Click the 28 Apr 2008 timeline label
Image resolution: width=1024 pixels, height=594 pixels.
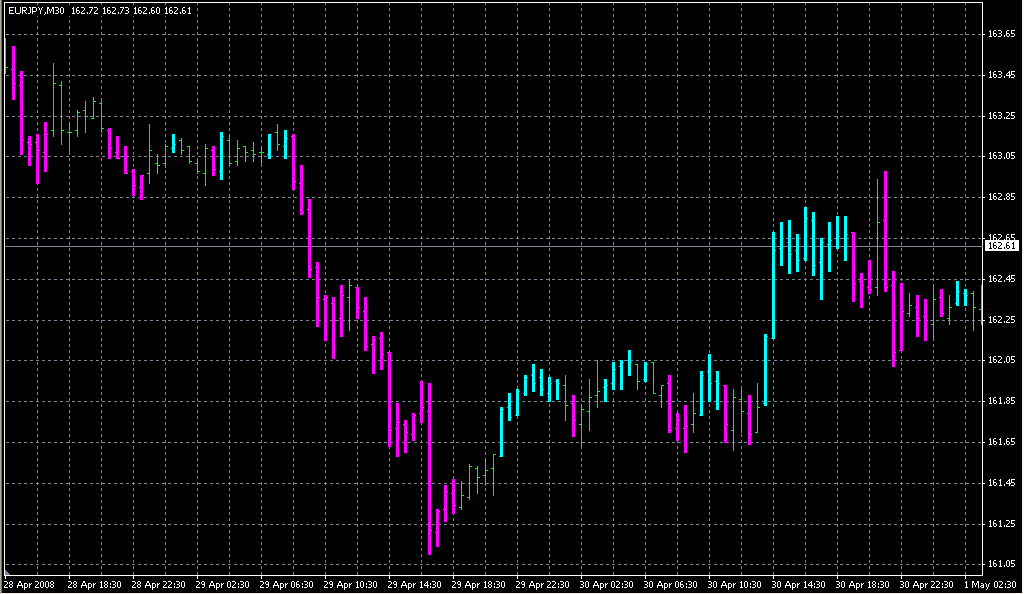click(x=30, y=585)
